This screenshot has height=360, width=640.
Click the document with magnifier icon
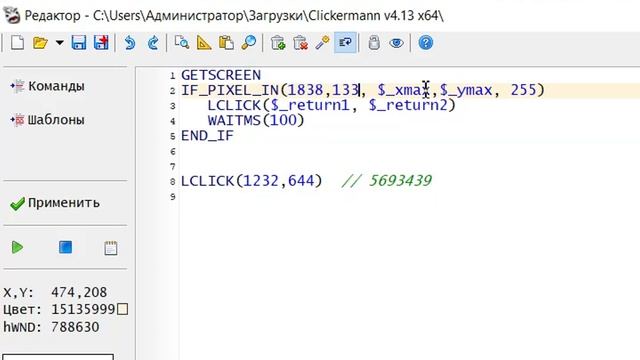point(181,42)
